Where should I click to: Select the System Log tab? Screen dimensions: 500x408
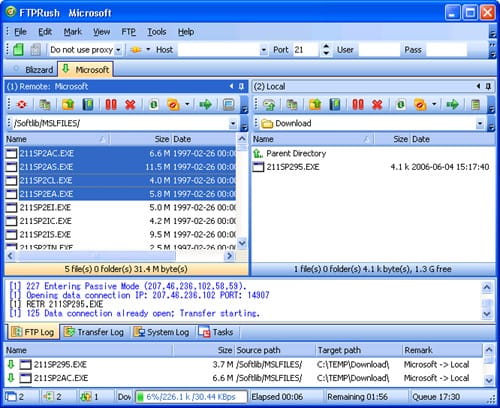tap(161, 332)
